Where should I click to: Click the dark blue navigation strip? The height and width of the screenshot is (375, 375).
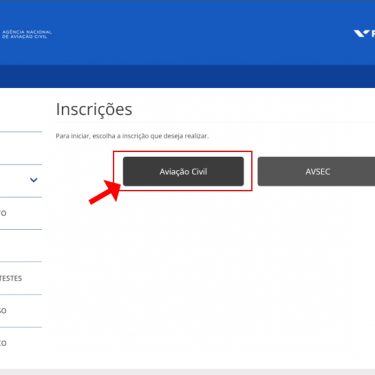coord(187,76)
